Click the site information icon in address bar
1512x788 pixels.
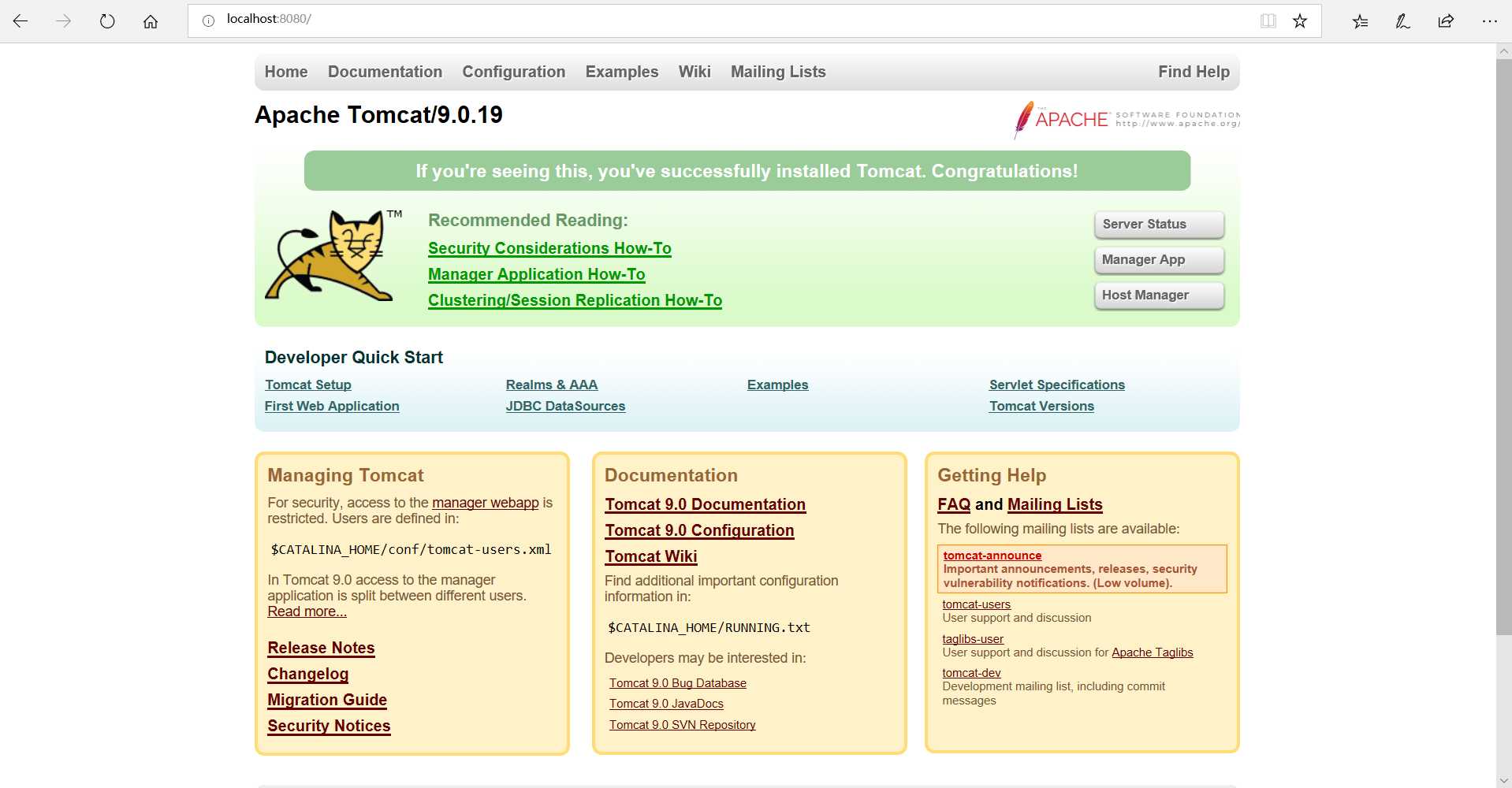click(x=208, y=21)
